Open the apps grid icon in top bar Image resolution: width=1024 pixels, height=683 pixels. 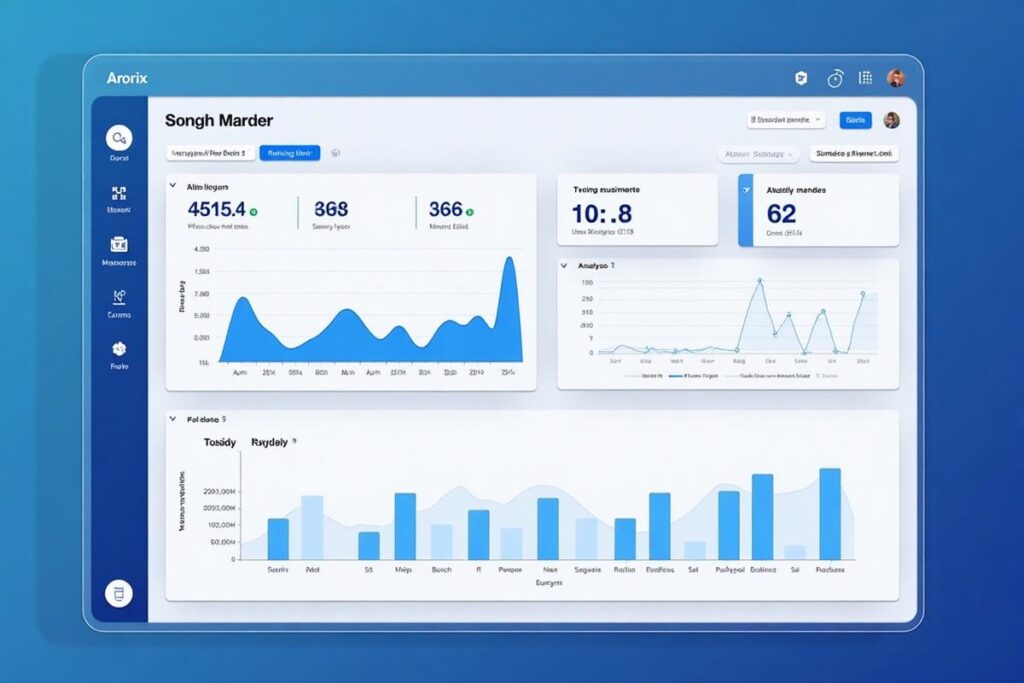(x=866, y=78)
